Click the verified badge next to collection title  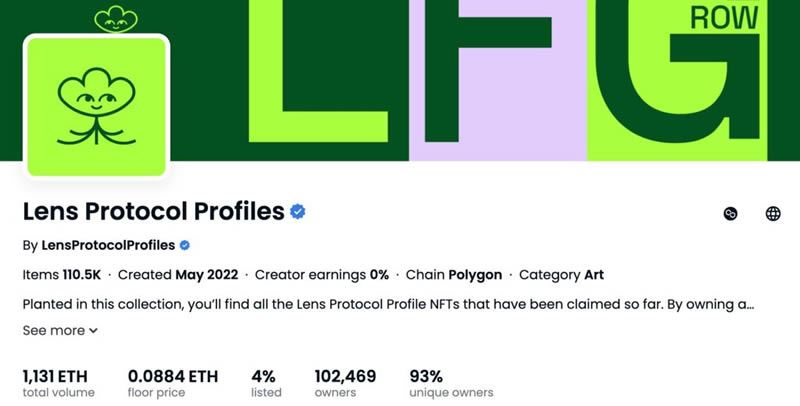(298, 212)
